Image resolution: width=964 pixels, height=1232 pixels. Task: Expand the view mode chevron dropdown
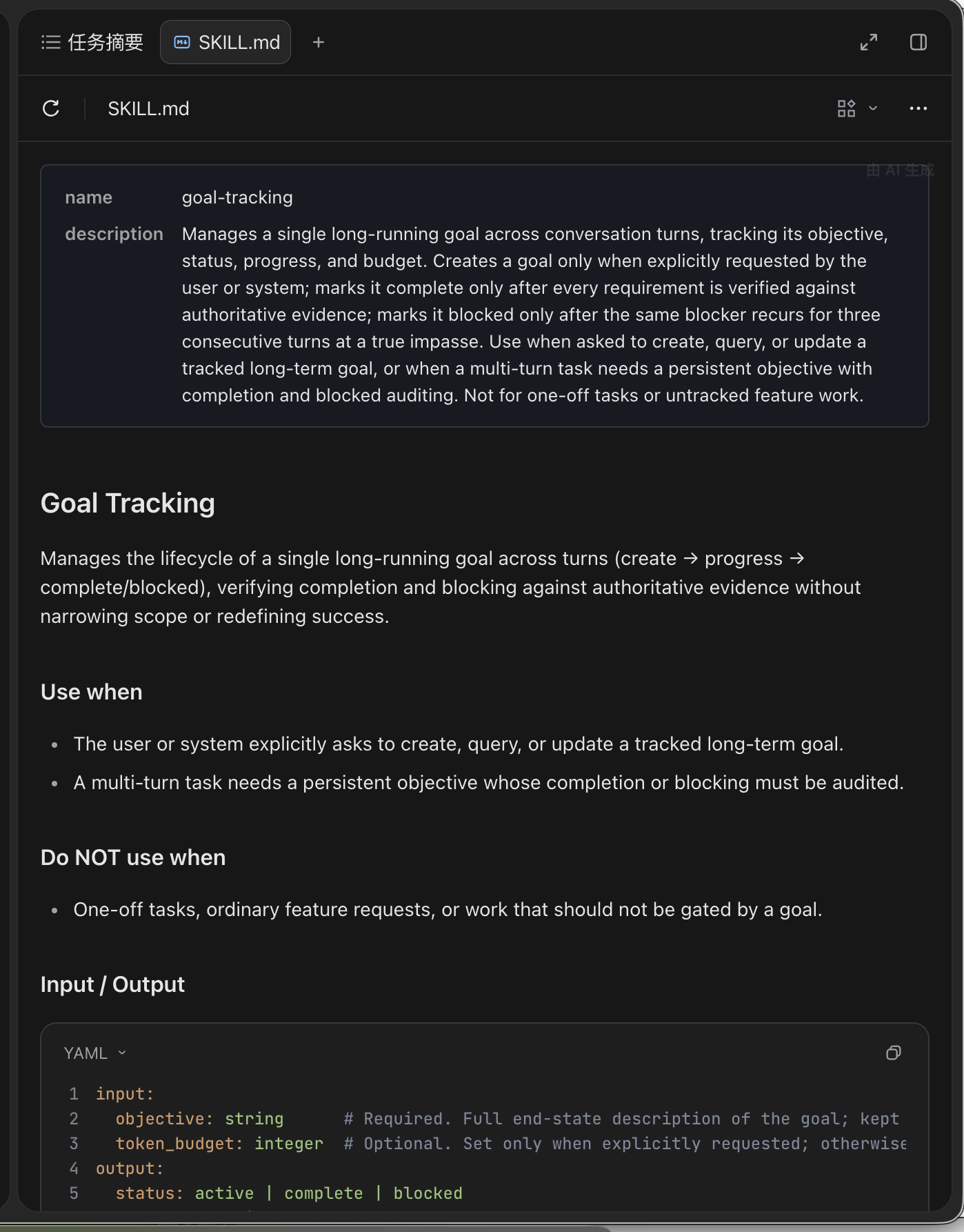point(873,108)
